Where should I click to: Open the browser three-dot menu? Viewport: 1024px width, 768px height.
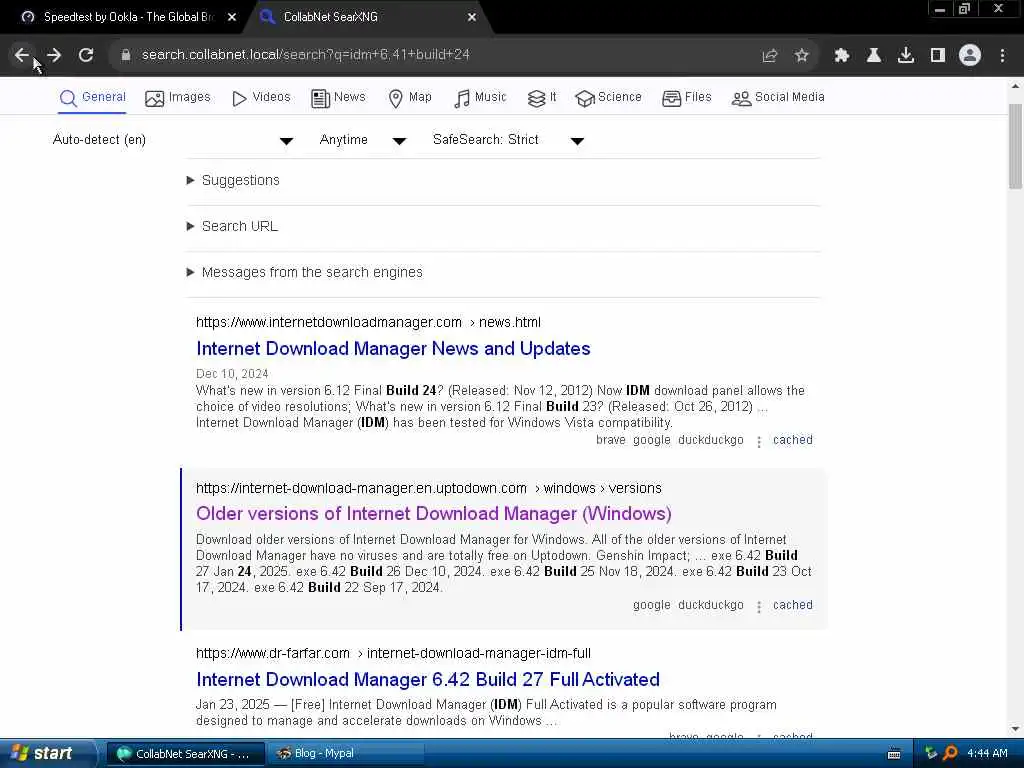pos(1002,56)
